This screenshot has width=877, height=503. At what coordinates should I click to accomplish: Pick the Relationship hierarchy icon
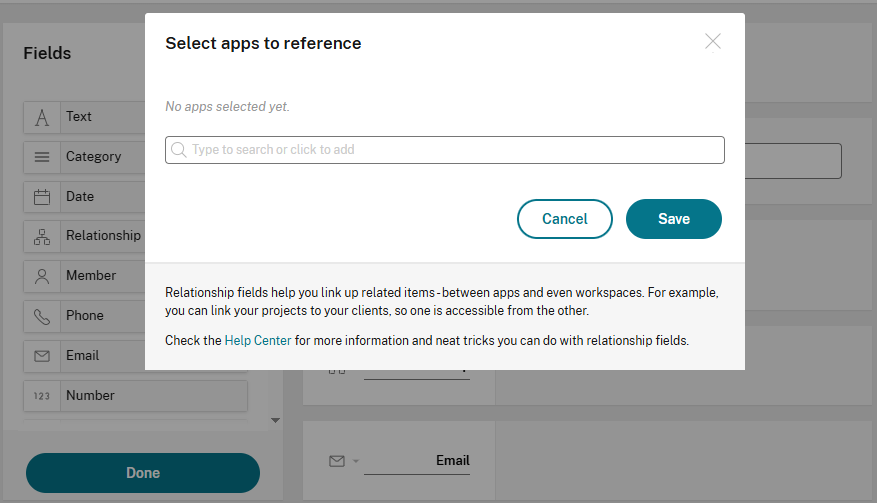click(x=42, y=237)
